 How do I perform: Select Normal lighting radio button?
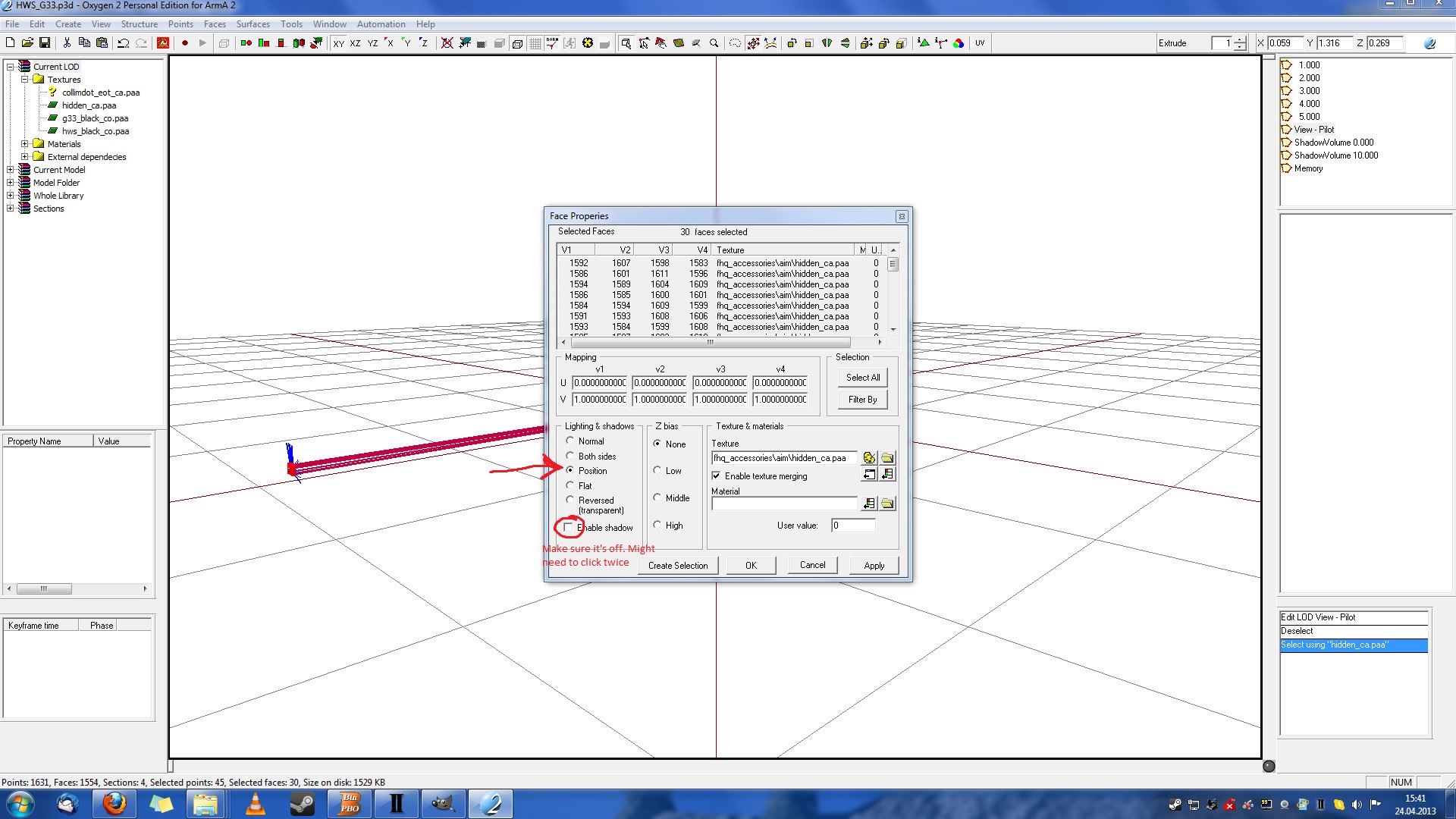(570, 441)
